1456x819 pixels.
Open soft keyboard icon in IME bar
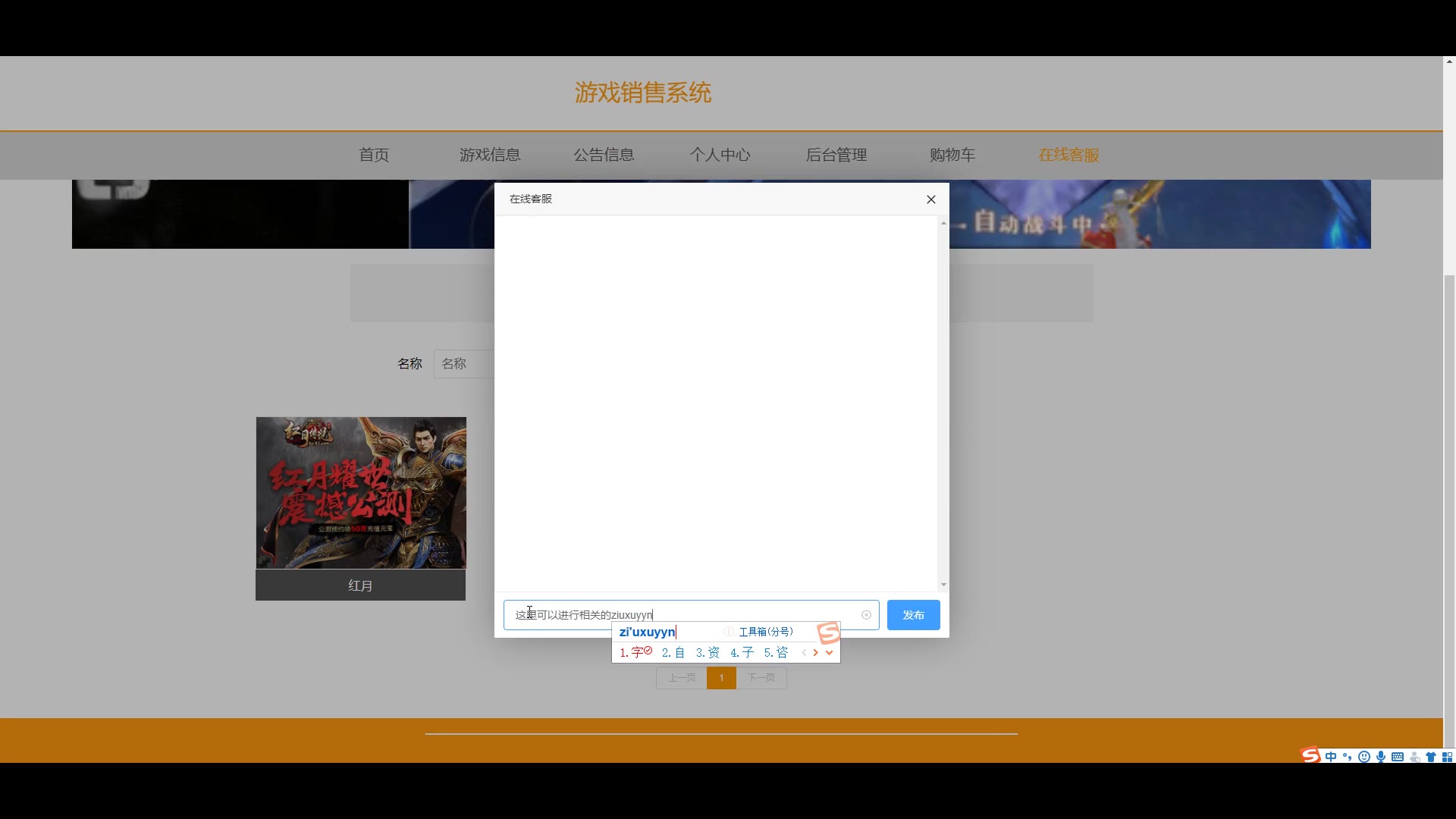click(x=1398, y=757)
